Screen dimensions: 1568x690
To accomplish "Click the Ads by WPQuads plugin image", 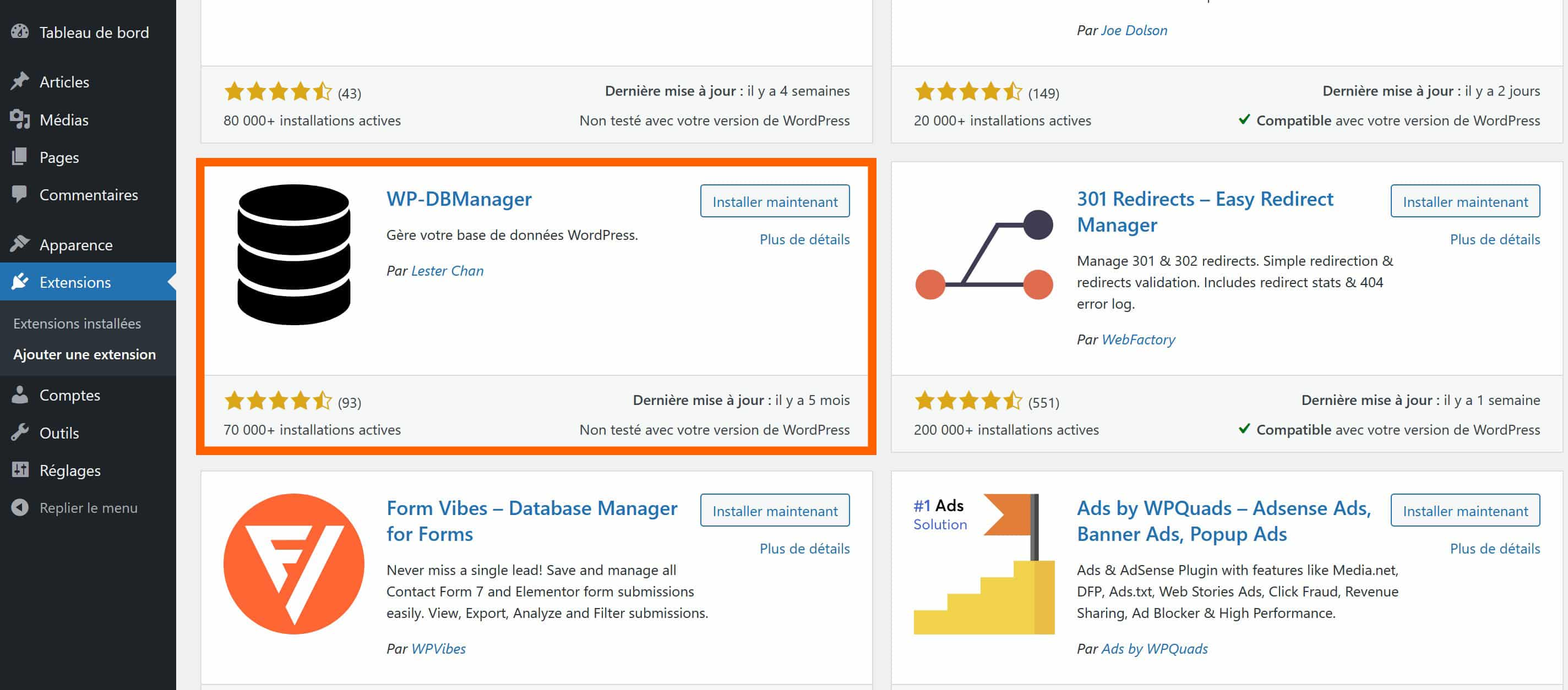I will (x=984, y=563).
